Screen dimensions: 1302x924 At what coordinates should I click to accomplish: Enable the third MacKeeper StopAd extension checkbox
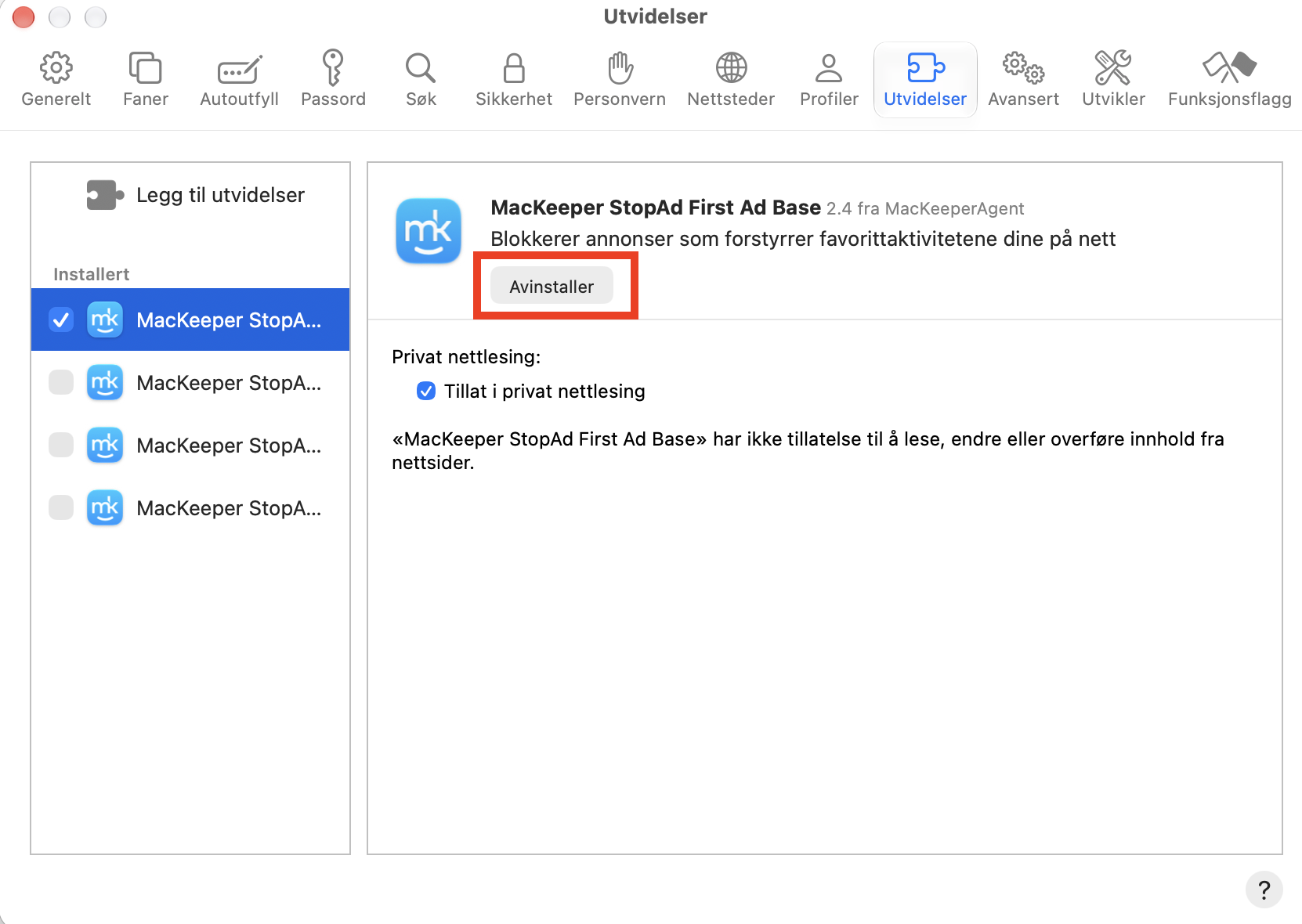[x=61, y=445]
